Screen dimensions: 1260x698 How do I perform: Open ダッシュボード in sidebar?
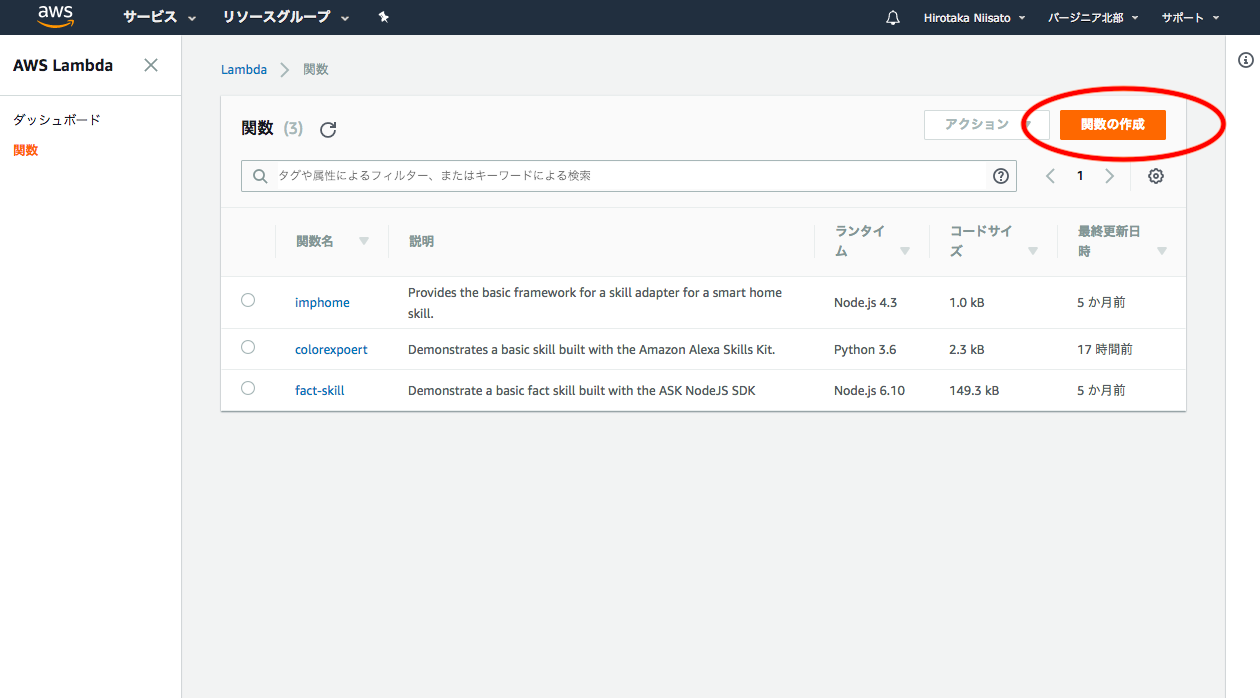[x=57, y=120]
